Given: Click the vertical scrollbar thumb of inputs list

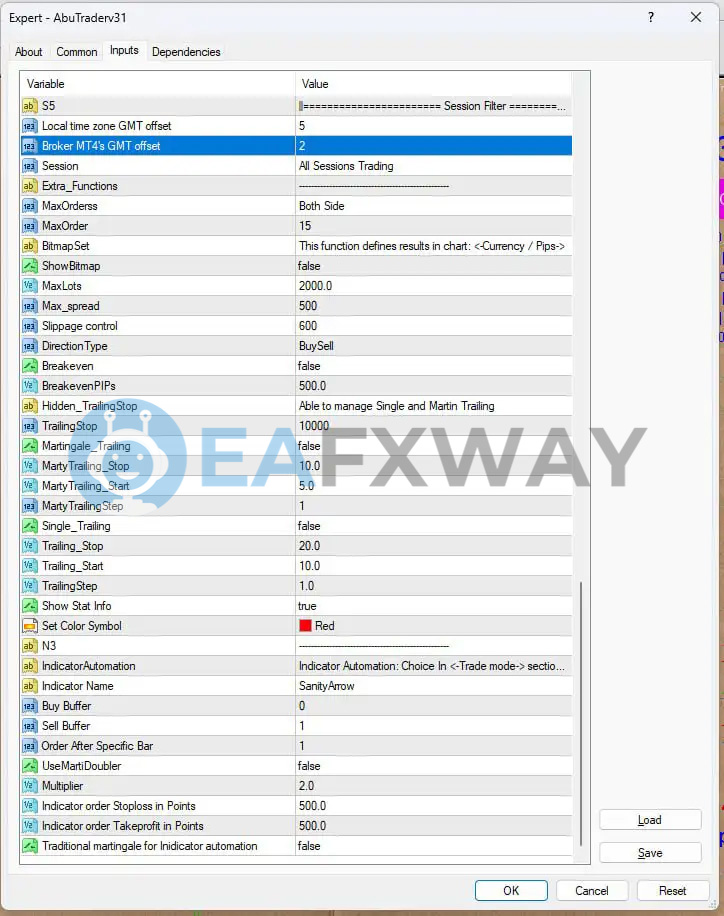Looking at the screenshot, I should click(581, 713).
